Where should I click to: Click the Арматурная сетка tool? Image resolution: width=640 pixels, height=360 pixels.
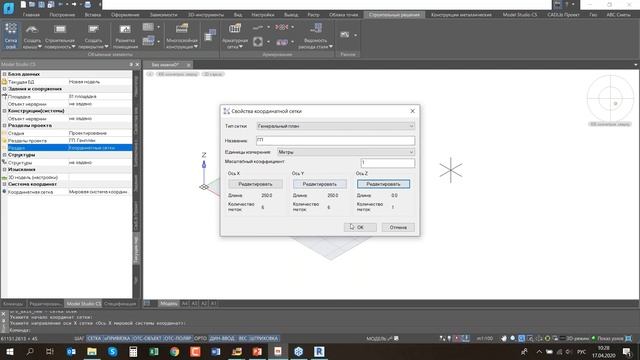pos(235,36)
